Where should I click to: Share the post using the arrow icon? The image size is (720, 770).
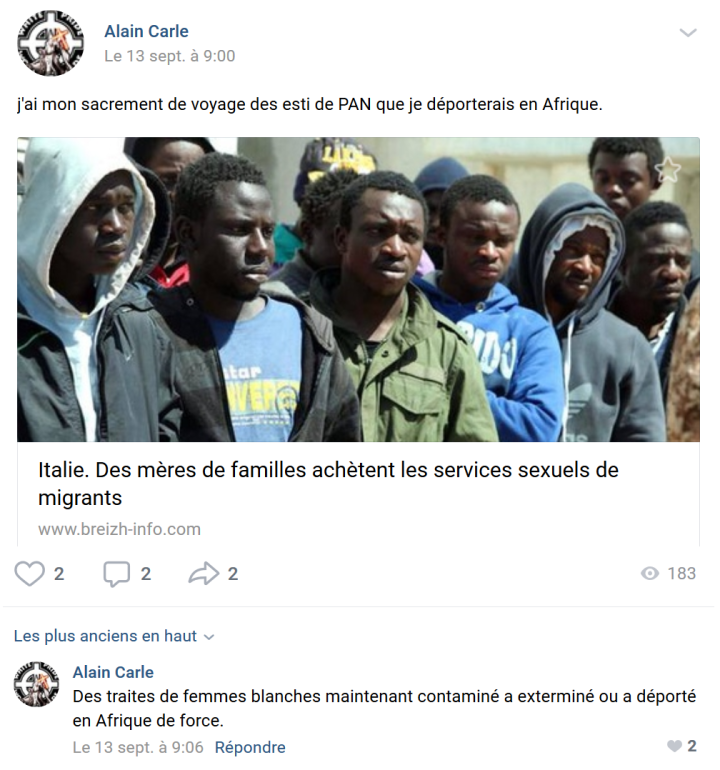point(203,573)
